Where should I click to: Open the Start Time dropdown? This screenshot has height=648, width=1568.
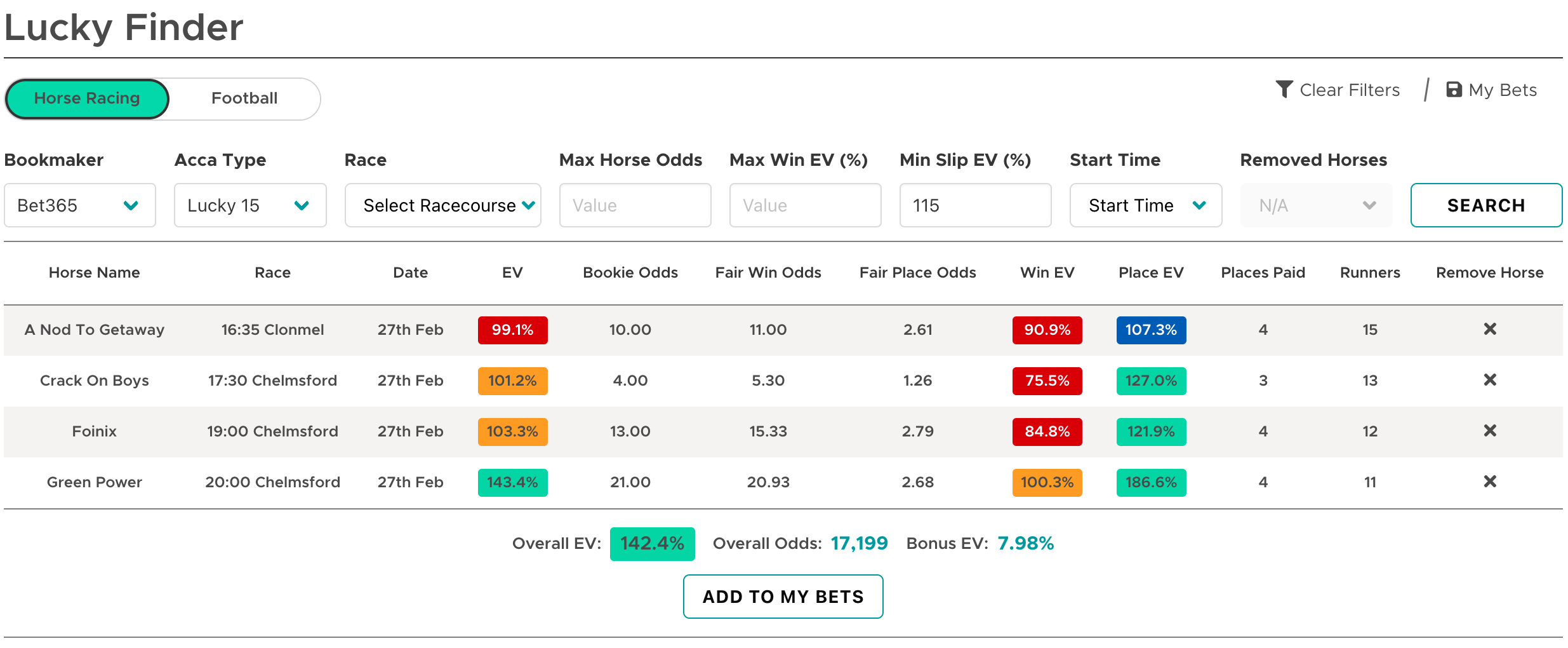coord(1146,205)
